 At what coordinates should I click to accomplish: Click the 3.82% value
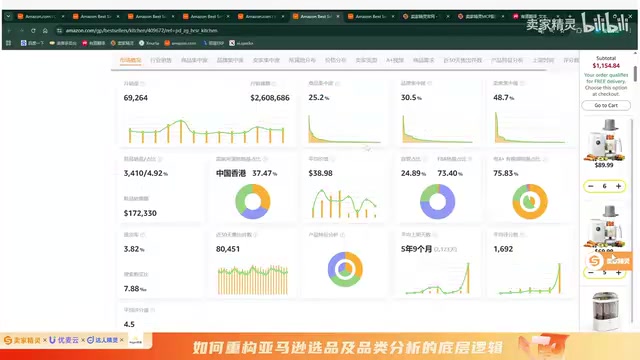coord(134,249)
